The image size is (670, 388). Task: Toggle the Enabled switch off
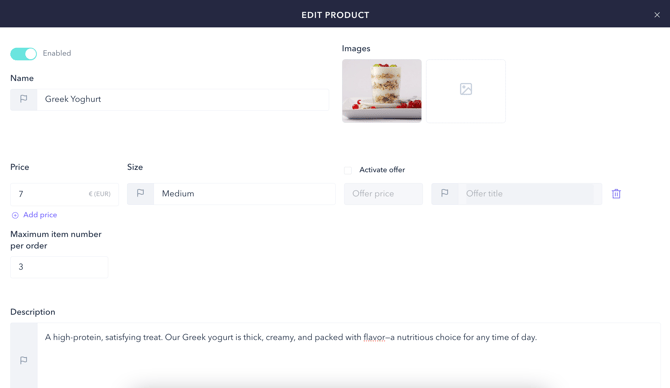pyautogui.click(x=24, y=53)
